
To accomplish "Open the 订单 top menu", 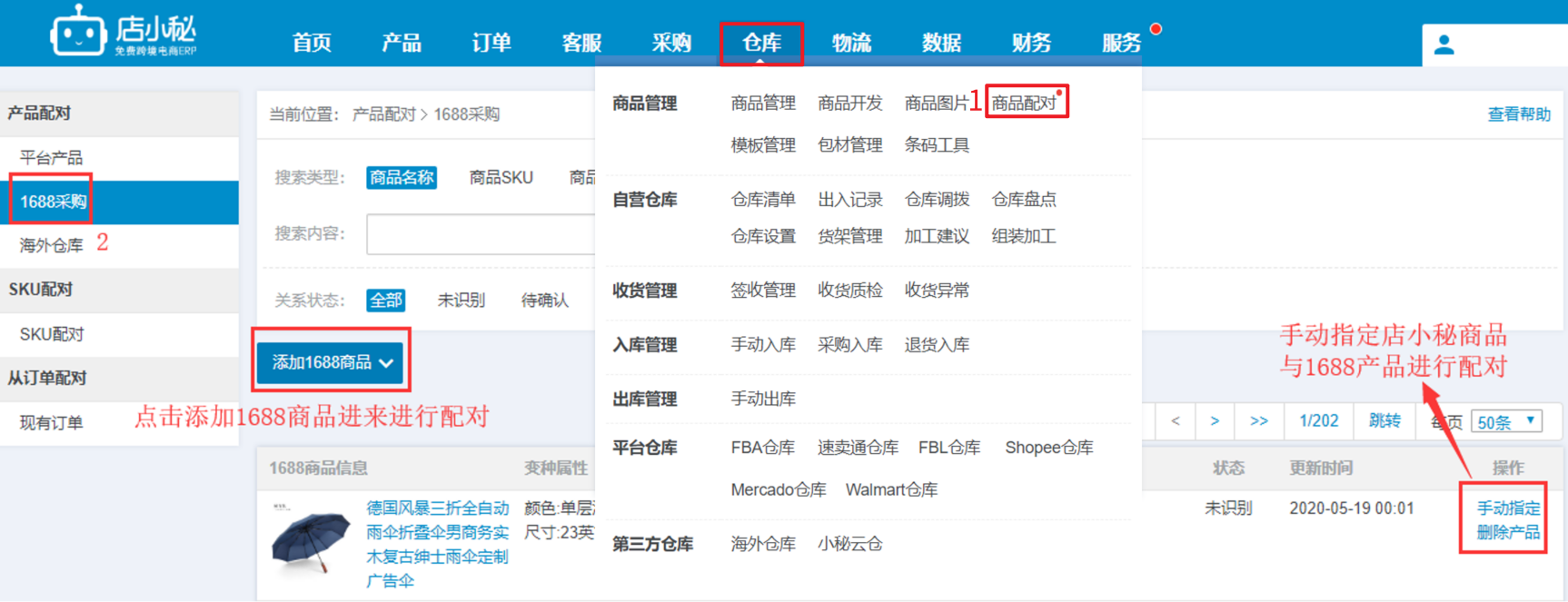I will 491,43.
